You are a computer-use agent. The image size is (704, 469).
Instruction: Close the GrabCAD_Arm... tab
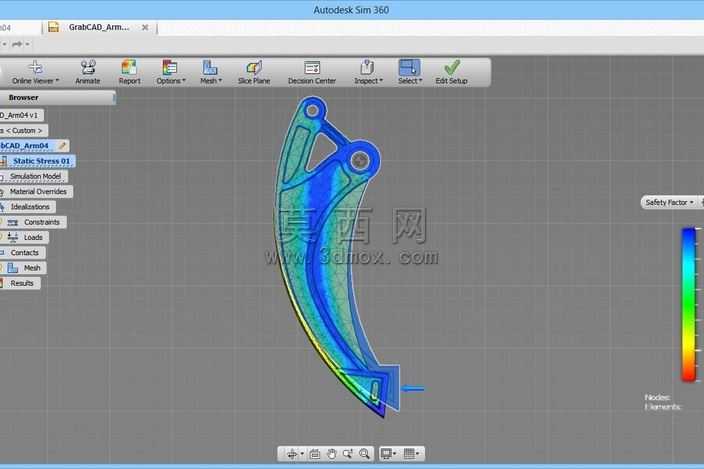point(145,27)
